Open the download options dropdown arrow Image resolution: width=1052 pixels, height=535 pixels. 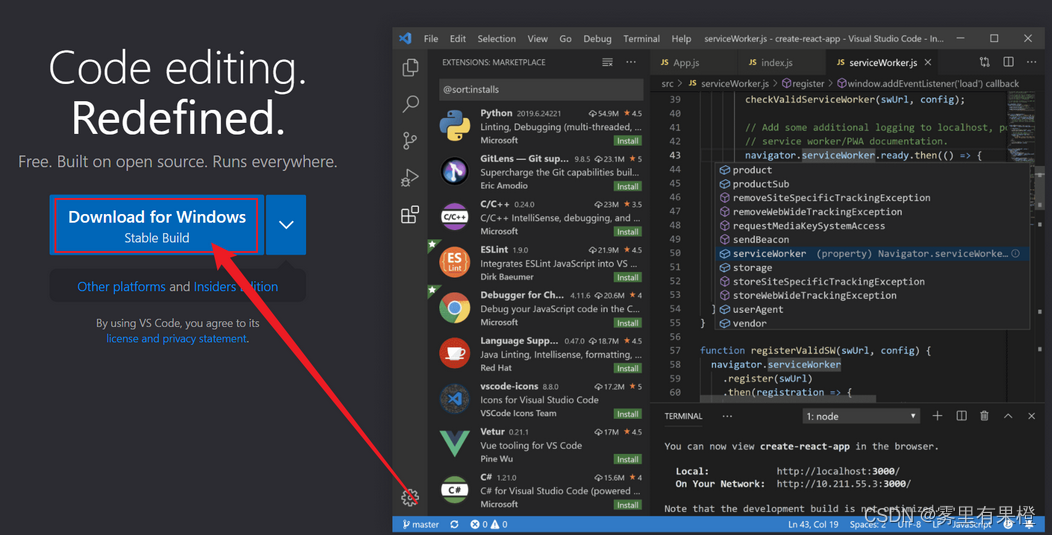286,225
